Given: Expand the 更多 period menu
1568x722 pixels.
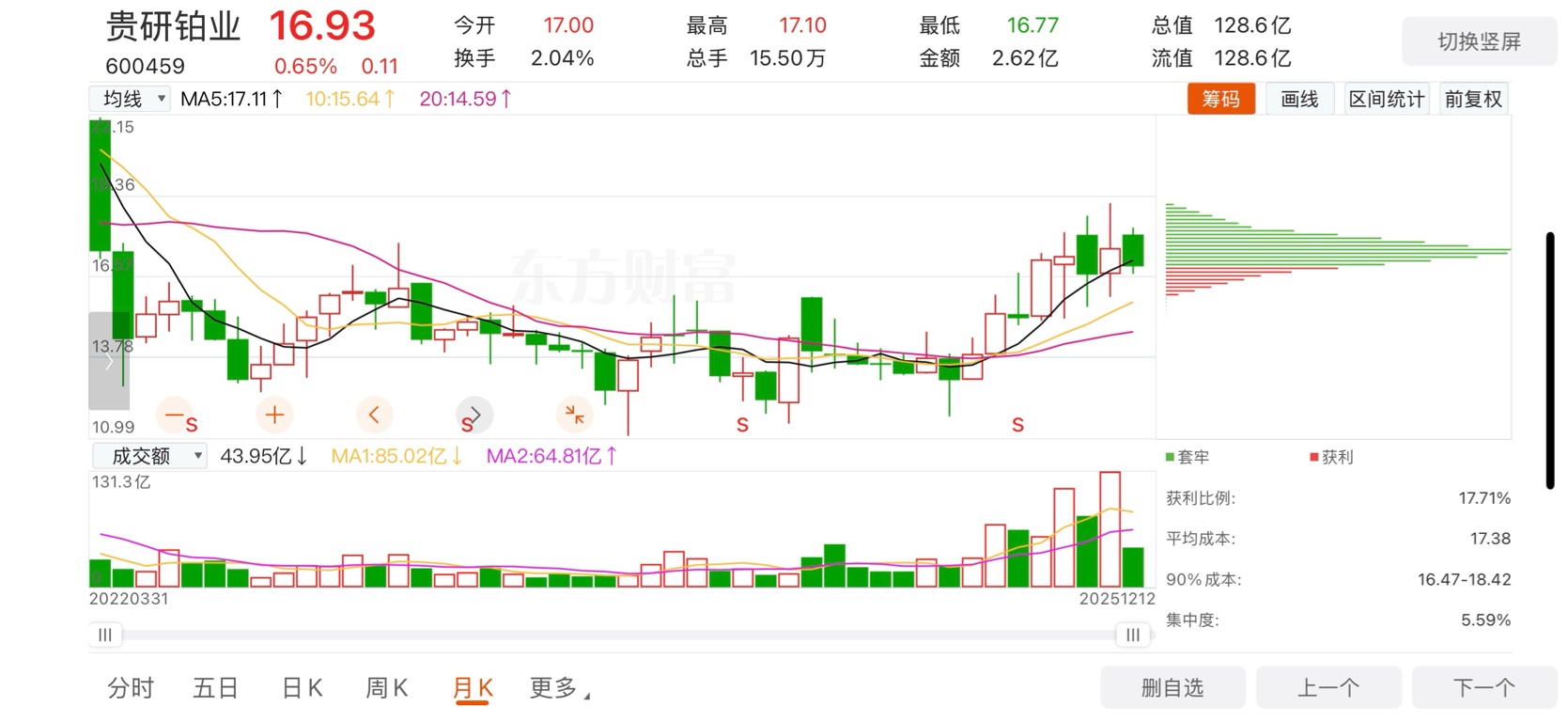Looking at the screenshot, I should click(x=560, y=688).
